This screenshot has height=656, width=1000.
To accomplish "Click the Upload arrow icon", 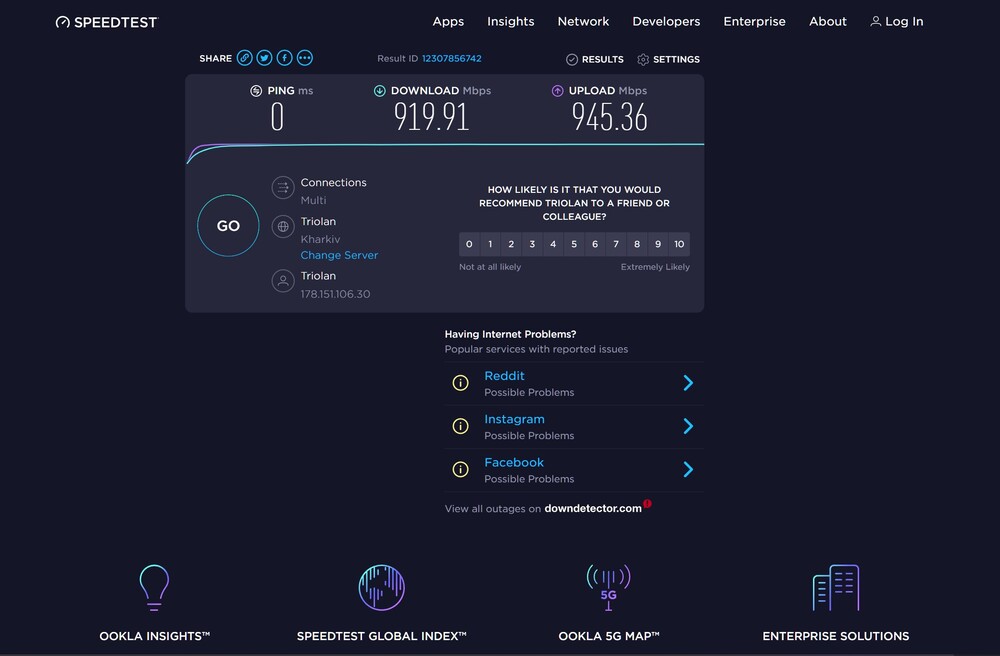I will pos(557,91).
